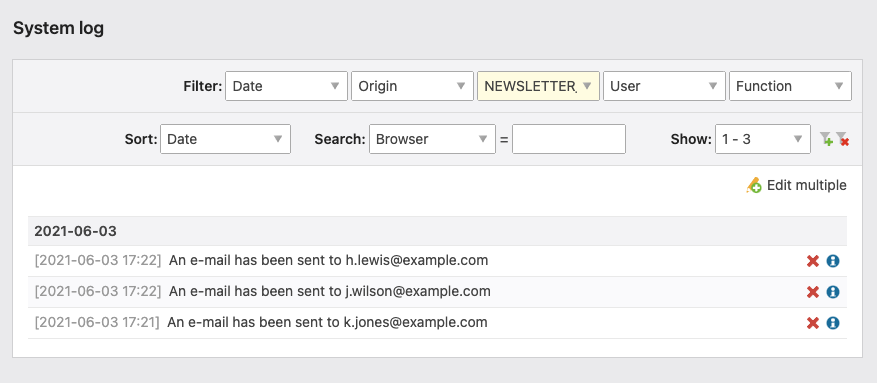Open the NEWSLETTER filter dropdown

tap(538, 86)
